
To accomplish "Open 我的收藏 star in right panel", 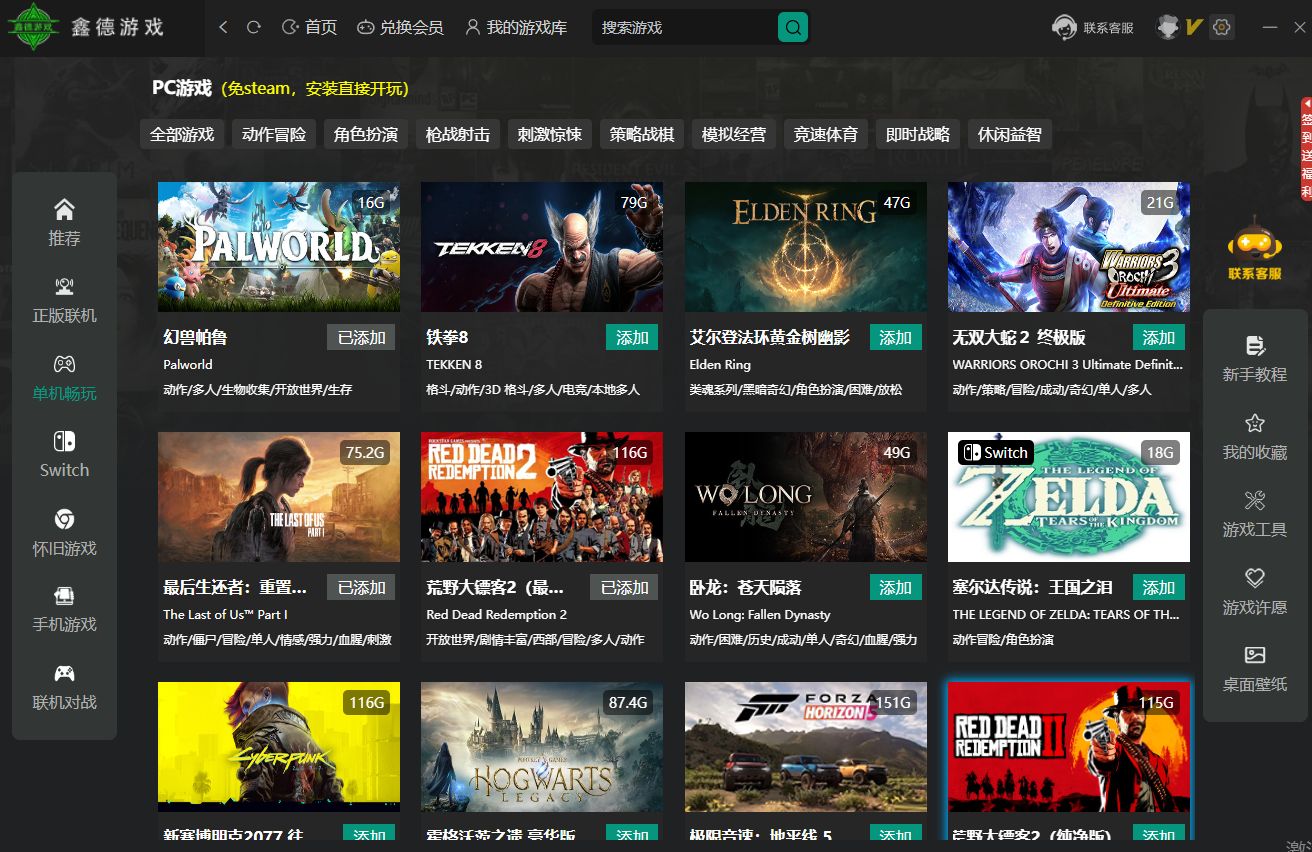I will point(1255,437).
